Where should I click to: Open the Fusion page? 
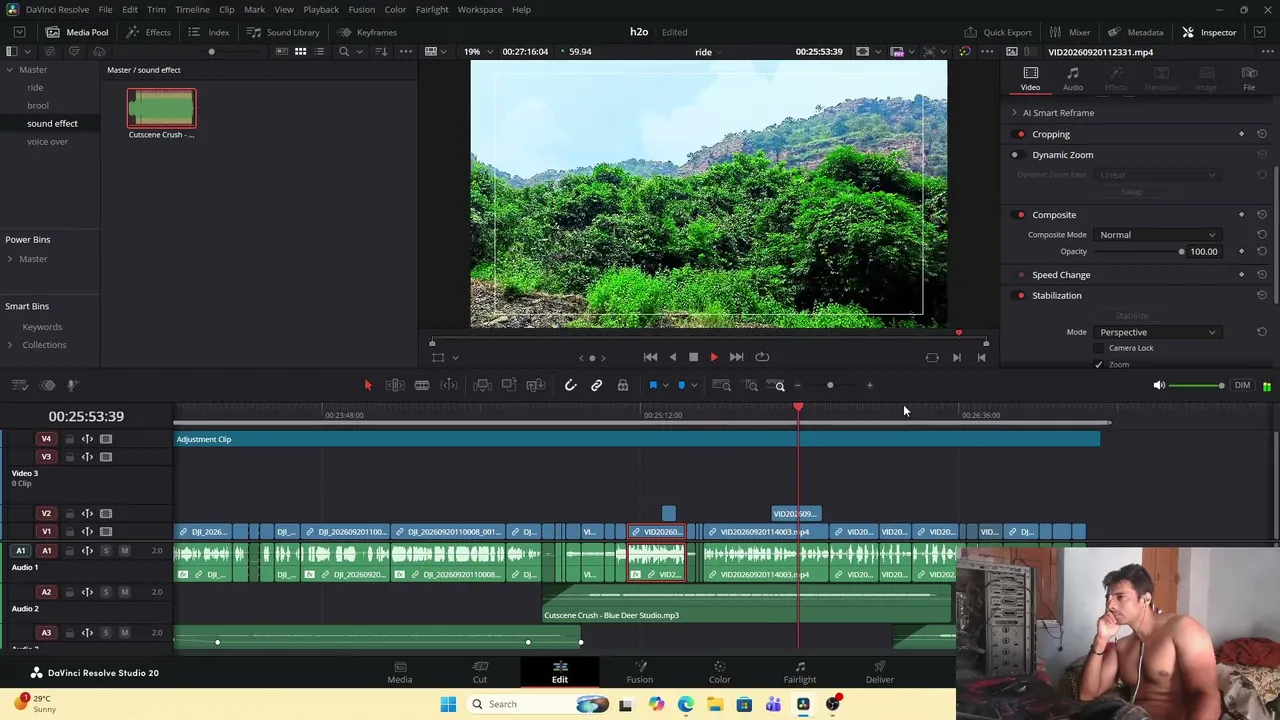(x=640, y=672)
